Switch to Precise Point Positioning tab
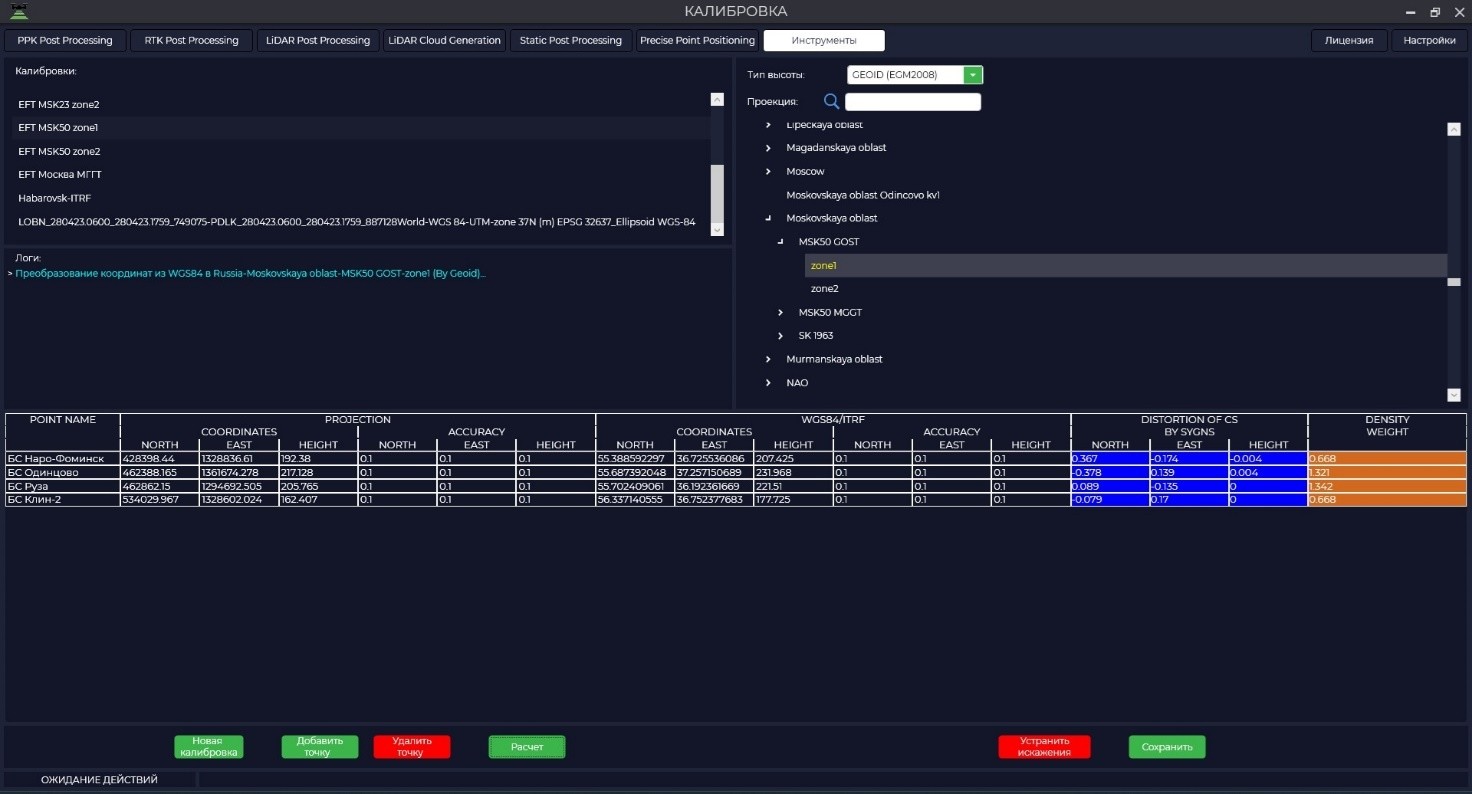The height and width of the screenshot is (794, 1472). pos(698,40)
